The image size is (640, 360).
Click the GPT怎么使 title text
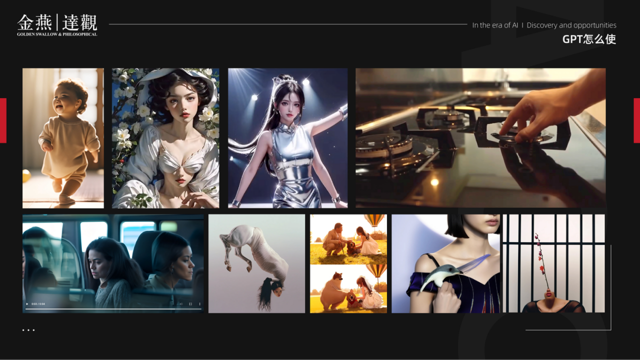pyautogui.click(x=589, y=39)
